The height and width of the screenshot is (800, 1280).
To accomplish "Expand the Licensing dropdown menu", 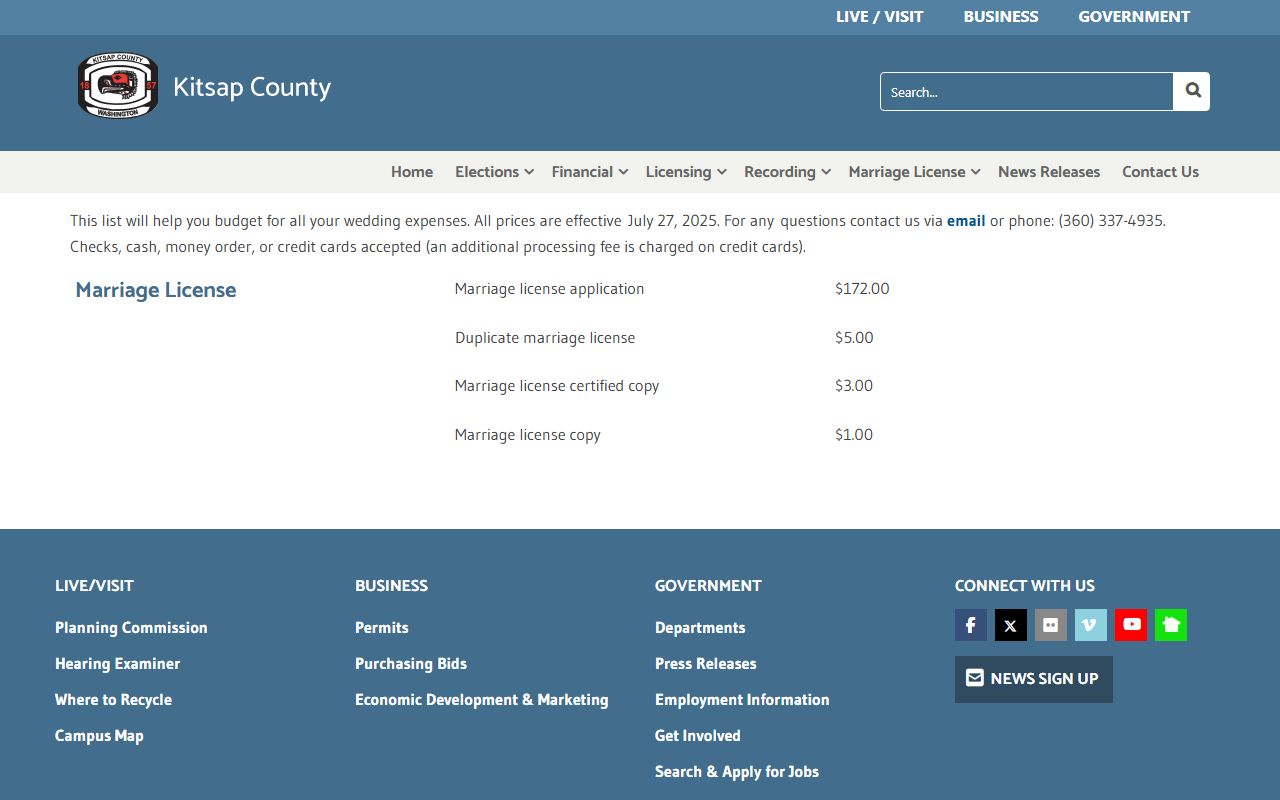I will [x=686, y=172].
